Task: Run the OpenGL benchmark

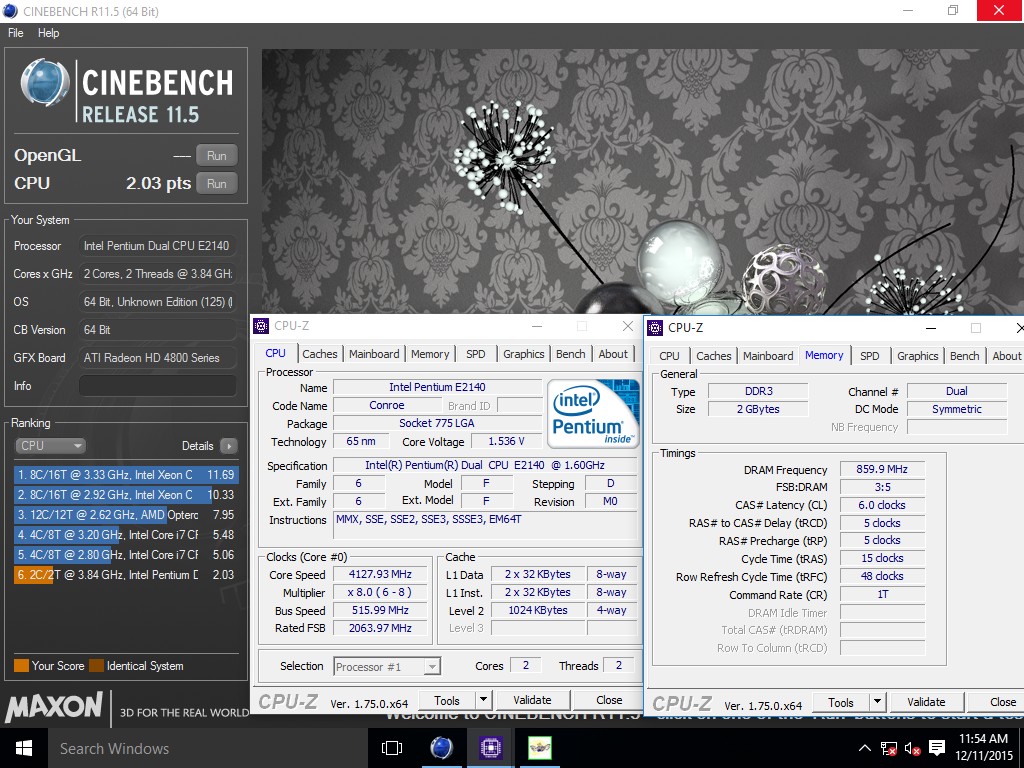Action: click(x=217, y=155)
